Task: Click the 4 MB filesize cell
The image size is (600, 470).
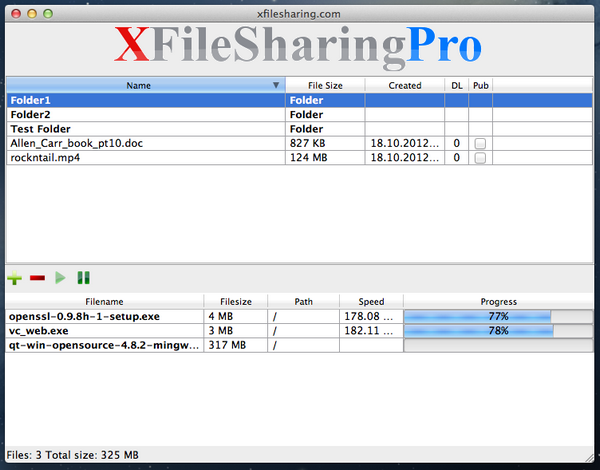Action: point(236,317)
